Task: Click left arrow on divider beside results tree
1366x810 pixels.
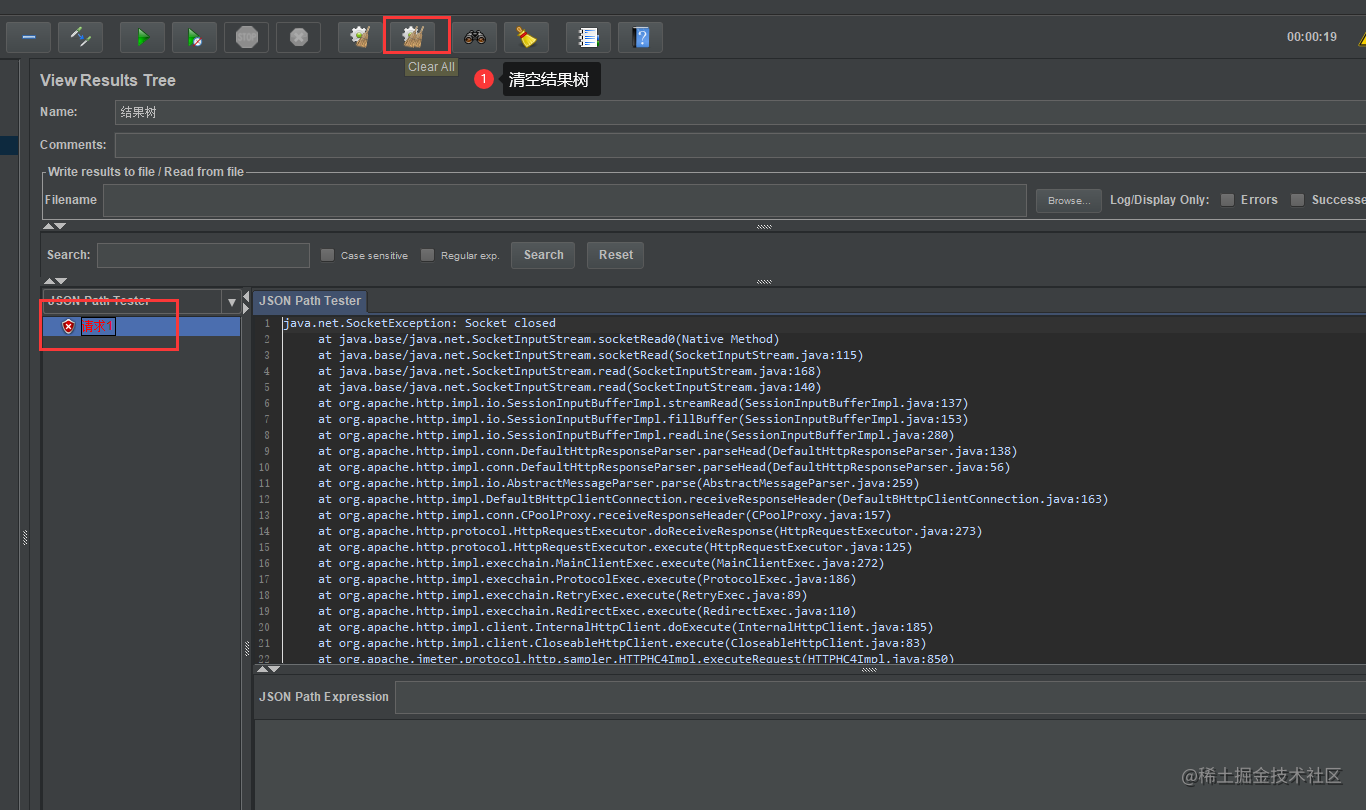Action: [247, 296]
